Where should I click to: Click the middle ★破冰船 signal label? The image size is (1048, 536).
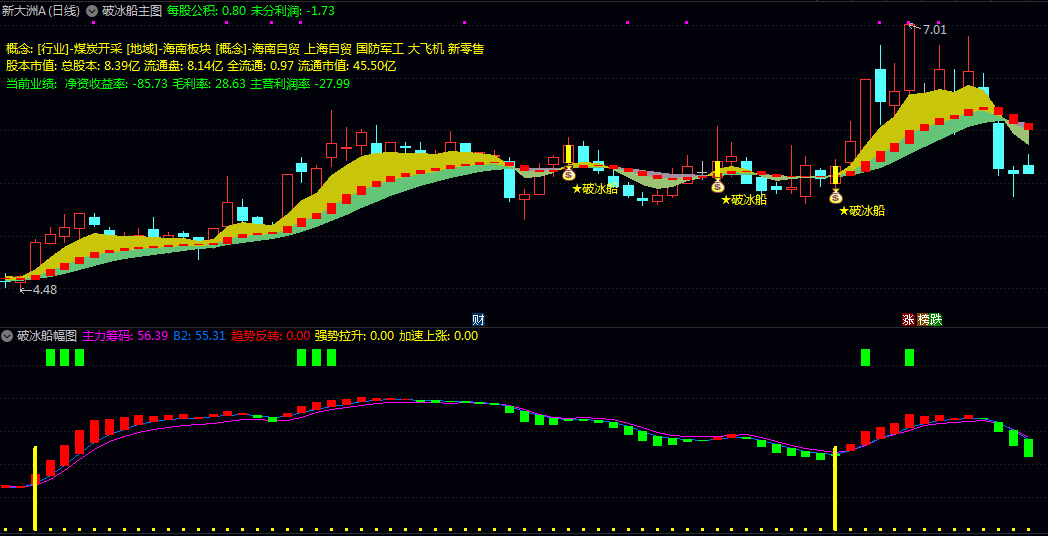click(744, 200)
